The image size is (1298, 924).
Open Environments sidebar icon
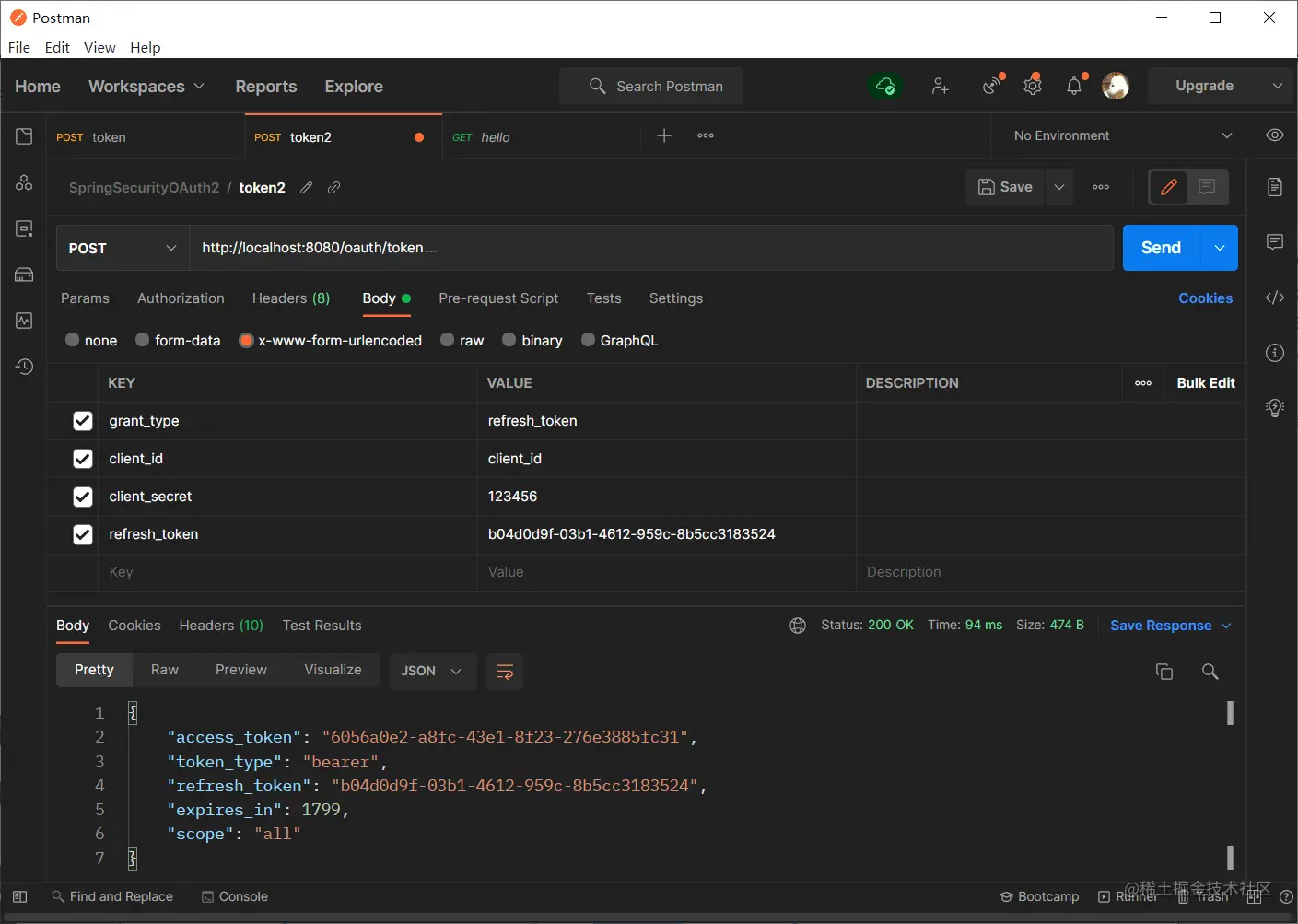pyautogui.click(x=24, y=228)
